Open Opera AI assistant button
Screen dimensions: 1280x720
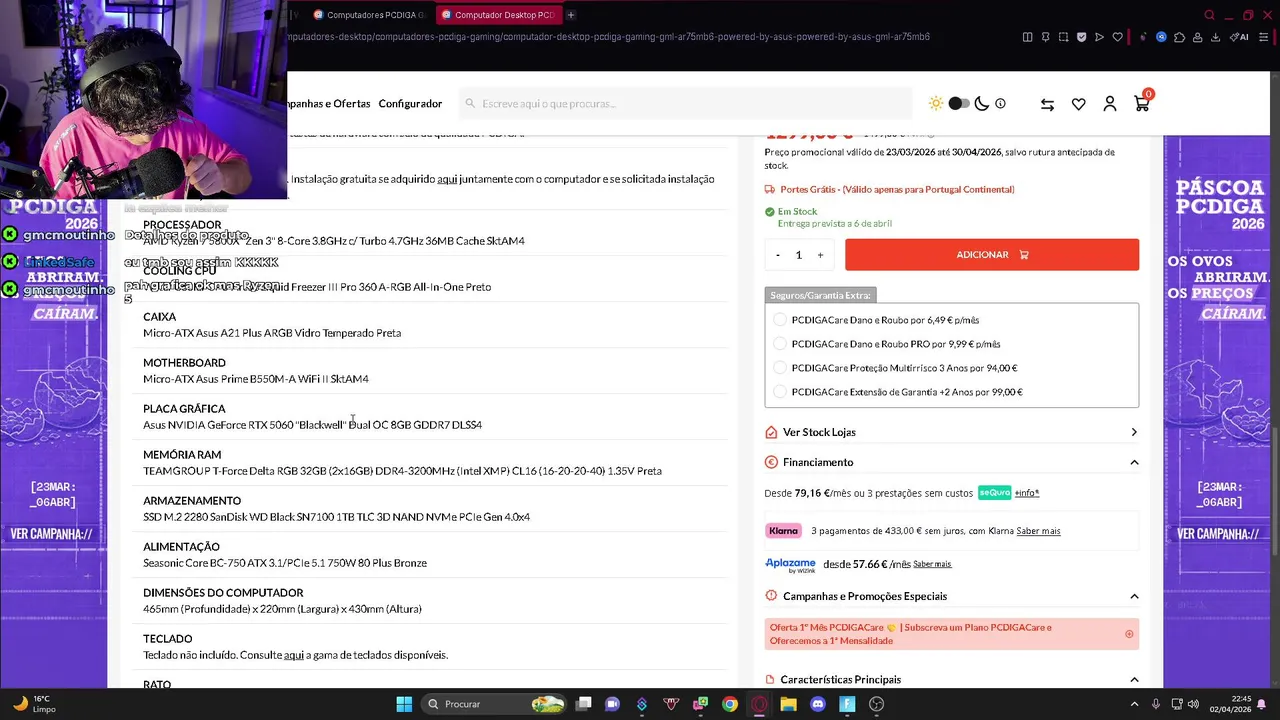(x=1240, y=37)
